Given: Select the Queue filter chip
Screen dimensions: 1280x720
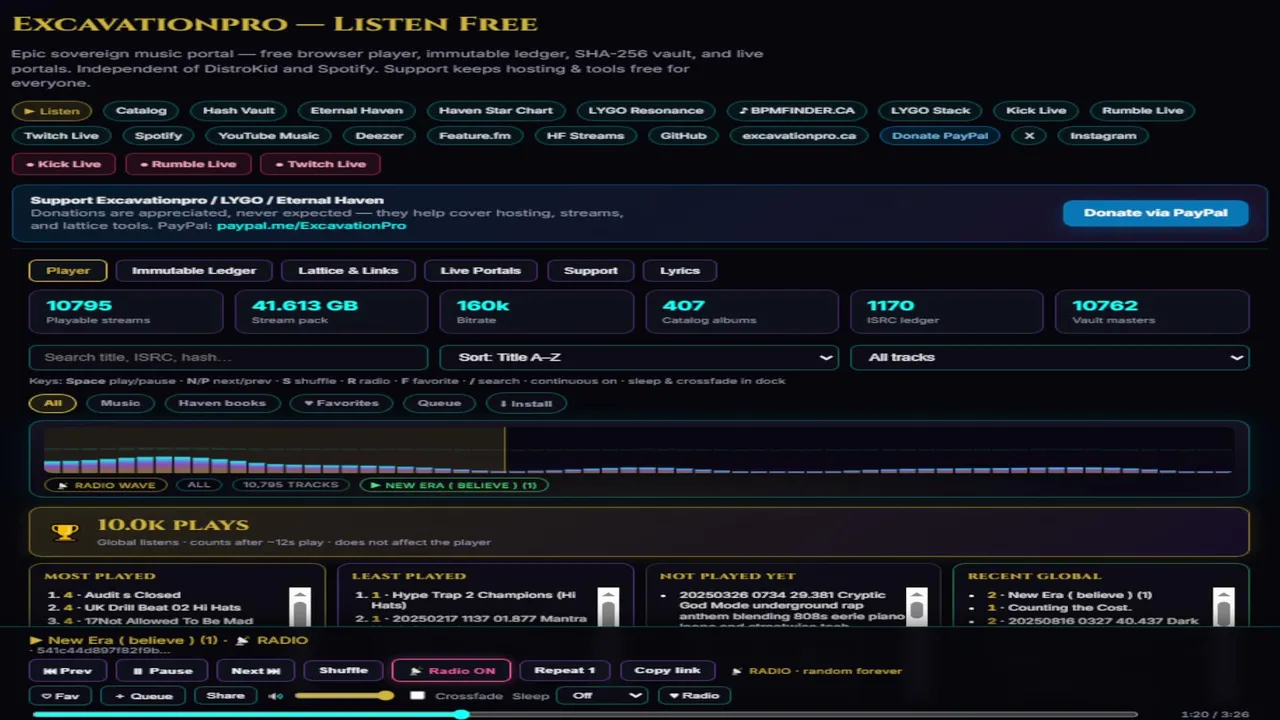Looking at the screenshot, I should click(439, 403).
